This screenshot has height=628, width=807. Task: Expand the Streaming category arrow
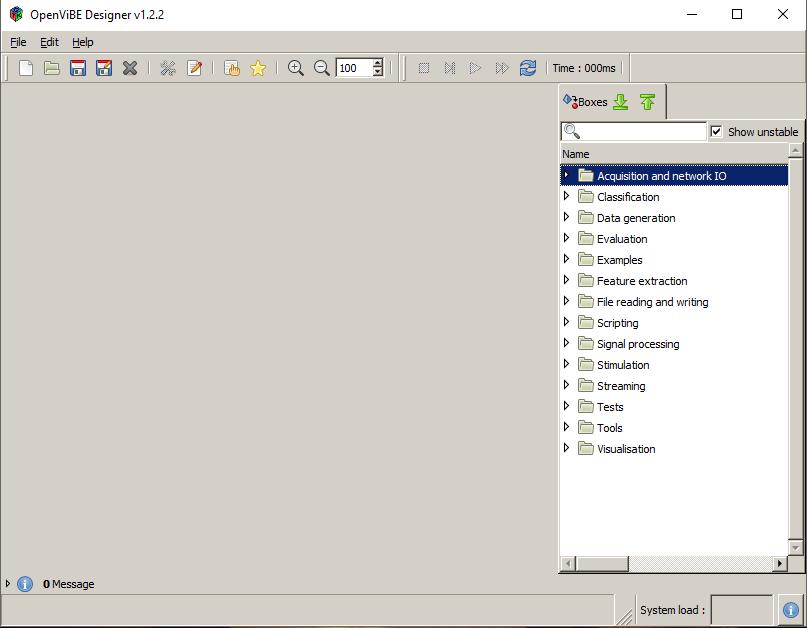coord(566,385)
